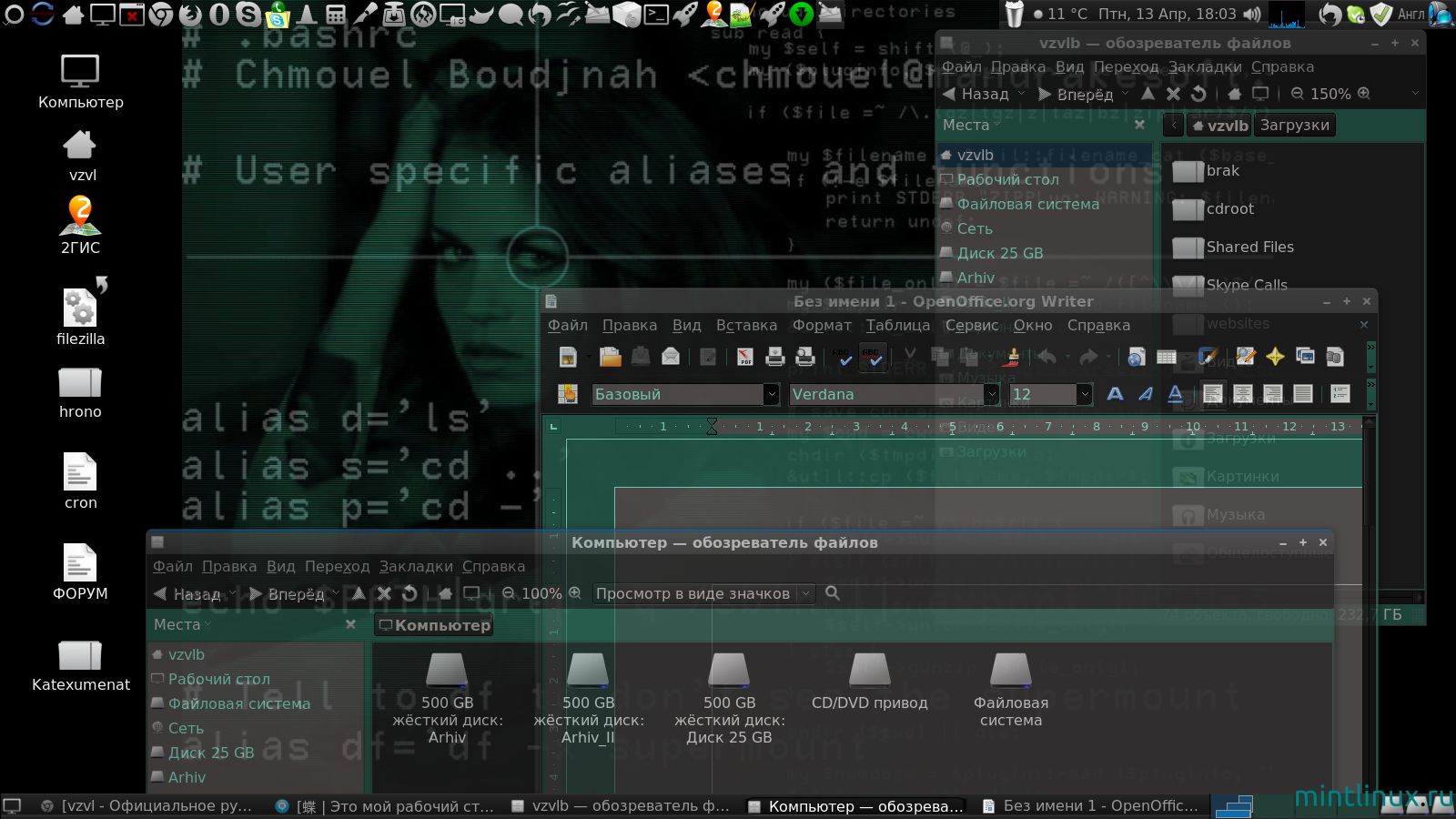1456x819 pixels.
Task: Open the CD/DVD привод drive icon
Action: 870,682
